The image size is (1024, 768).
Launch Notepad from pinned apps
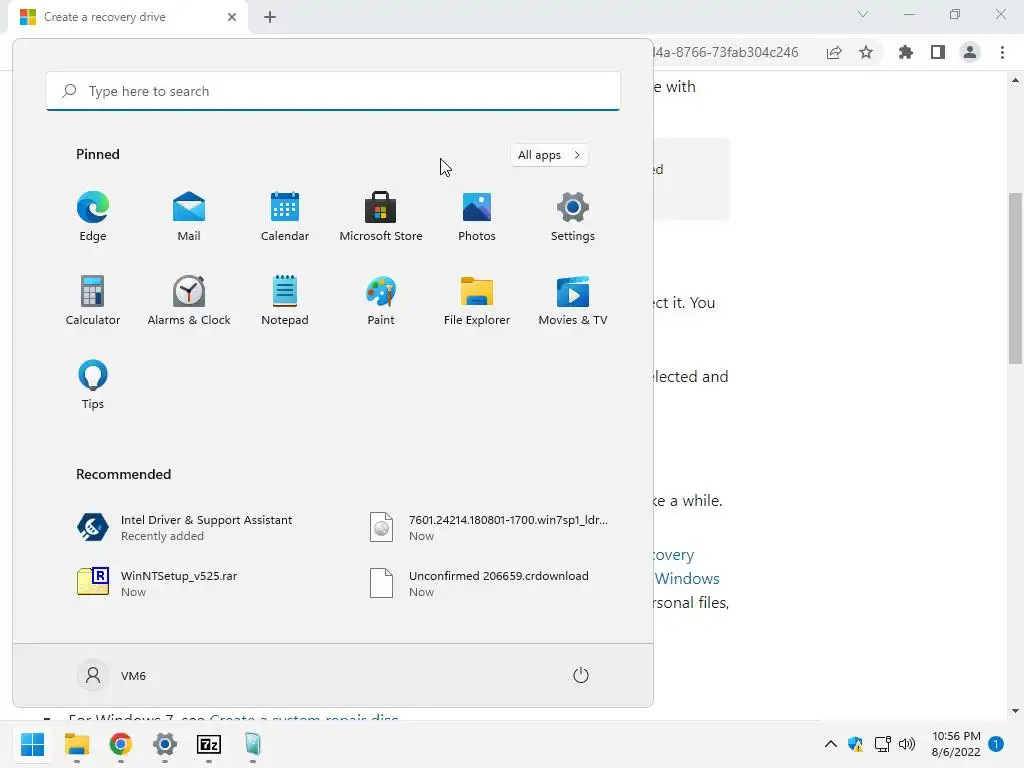click(285, 300)
